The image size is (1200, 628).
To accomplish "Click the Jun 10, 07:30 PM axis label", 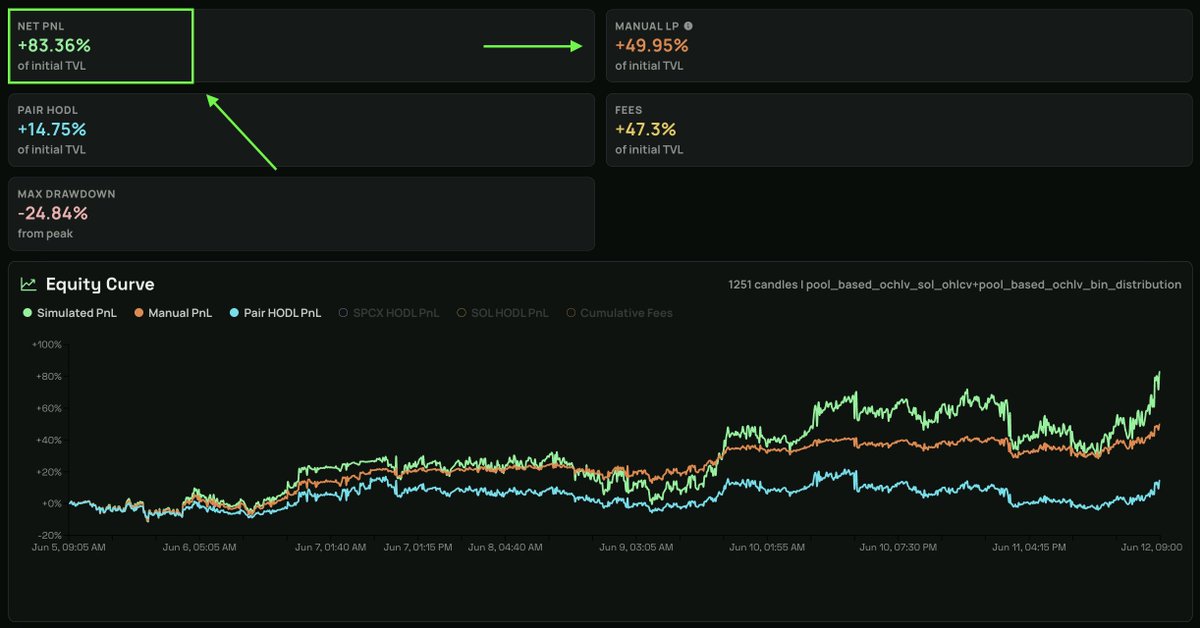I will tap(898, 548).
